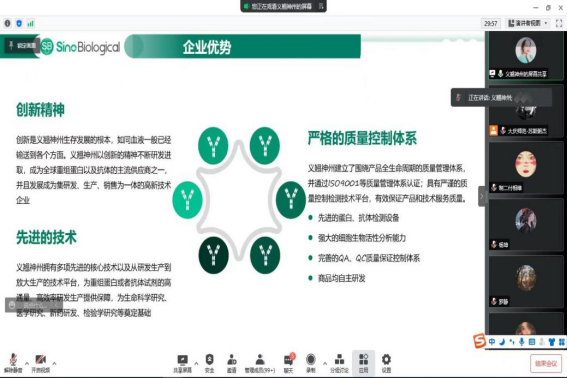The image size is (567, 378).
Task: Click the 邀请 invite icon
Action: [231, 363]
